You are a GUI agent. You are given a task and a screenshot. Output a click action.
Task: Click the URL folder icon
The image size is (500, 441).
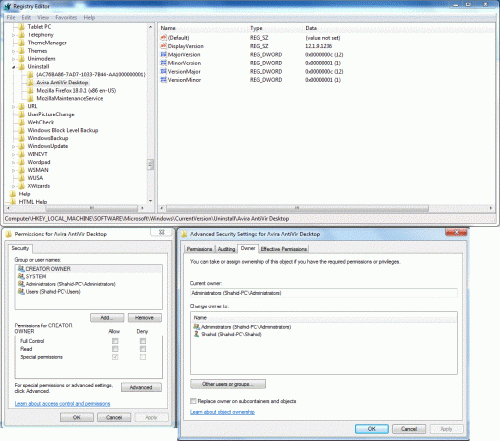tap(22, 106)
